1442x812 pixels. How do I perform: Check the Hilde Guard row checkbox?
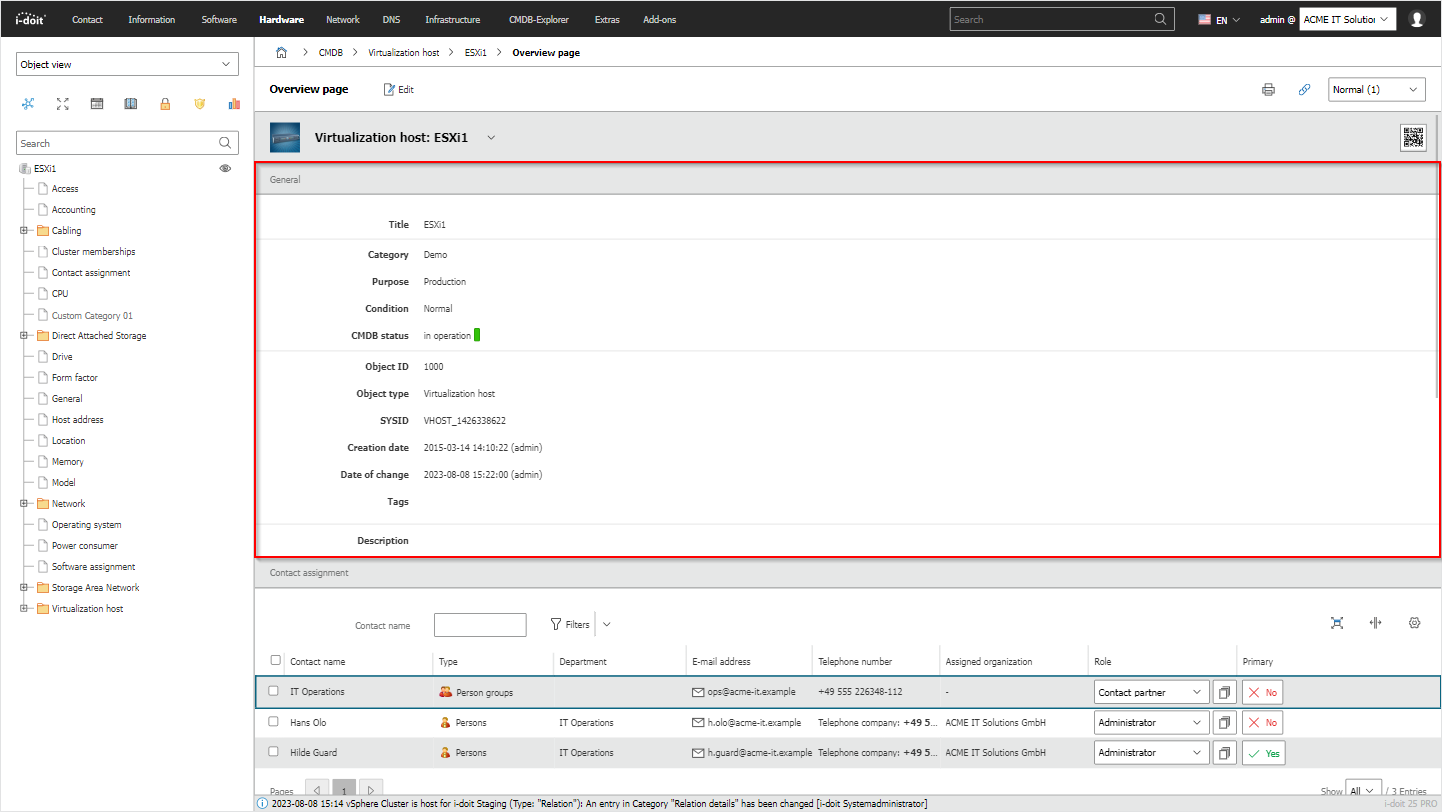click(x=274, y=751)
